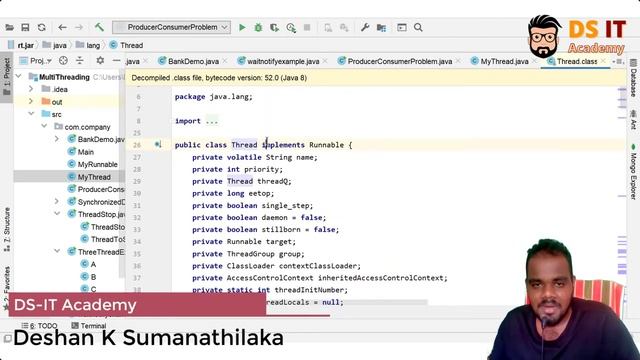Collapse the ThreadStop.java node
Viewport: 640px width, 360px height.
pos(57,214)
